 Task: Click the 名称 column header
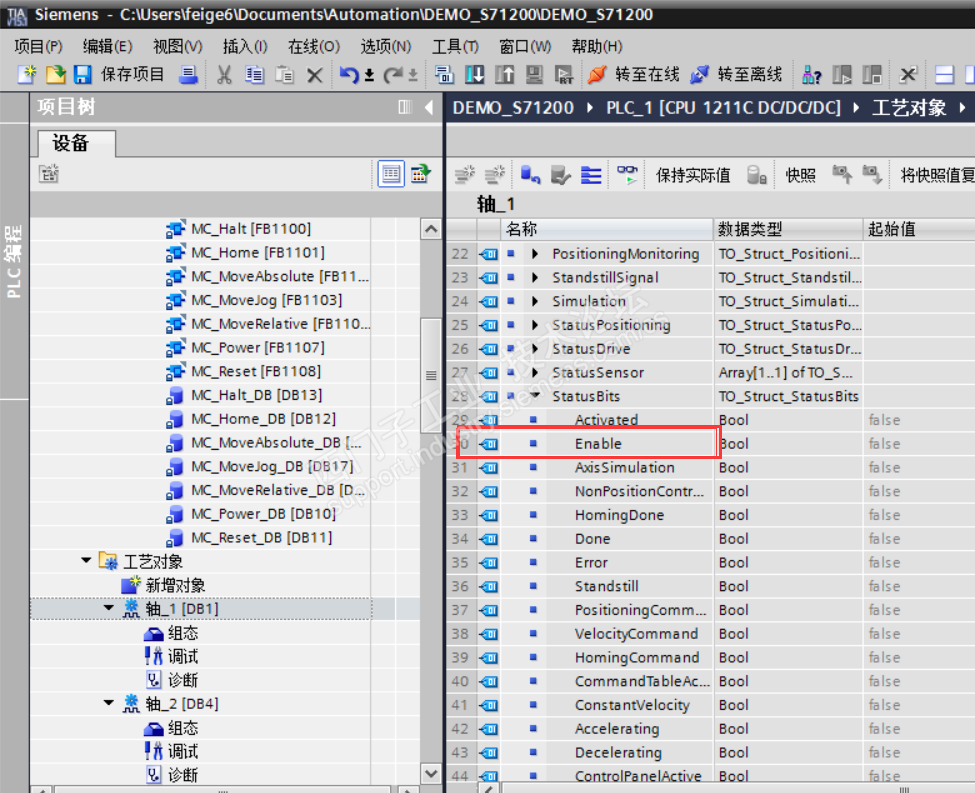[x=607, y=229]
